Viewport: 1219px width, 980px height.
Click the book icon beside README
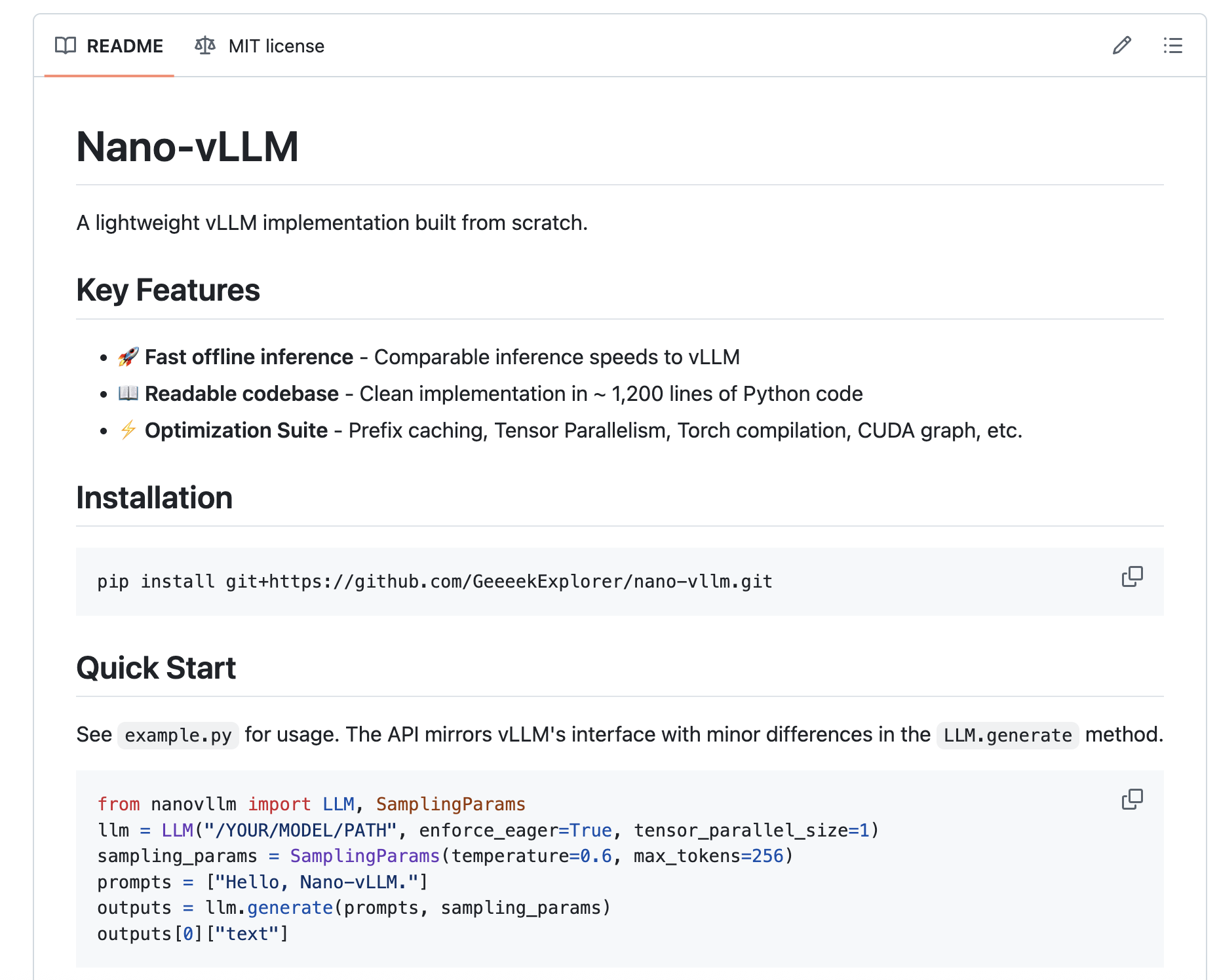click(66, 46)
